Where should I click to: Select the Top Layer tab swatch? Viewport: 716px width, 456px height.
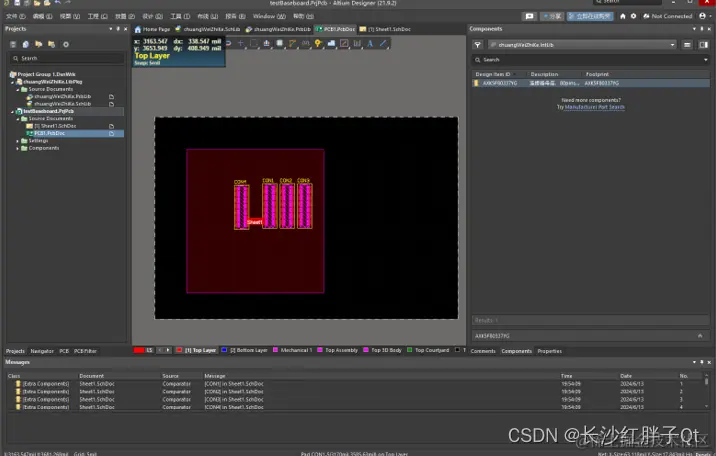(x=179, y=350)
